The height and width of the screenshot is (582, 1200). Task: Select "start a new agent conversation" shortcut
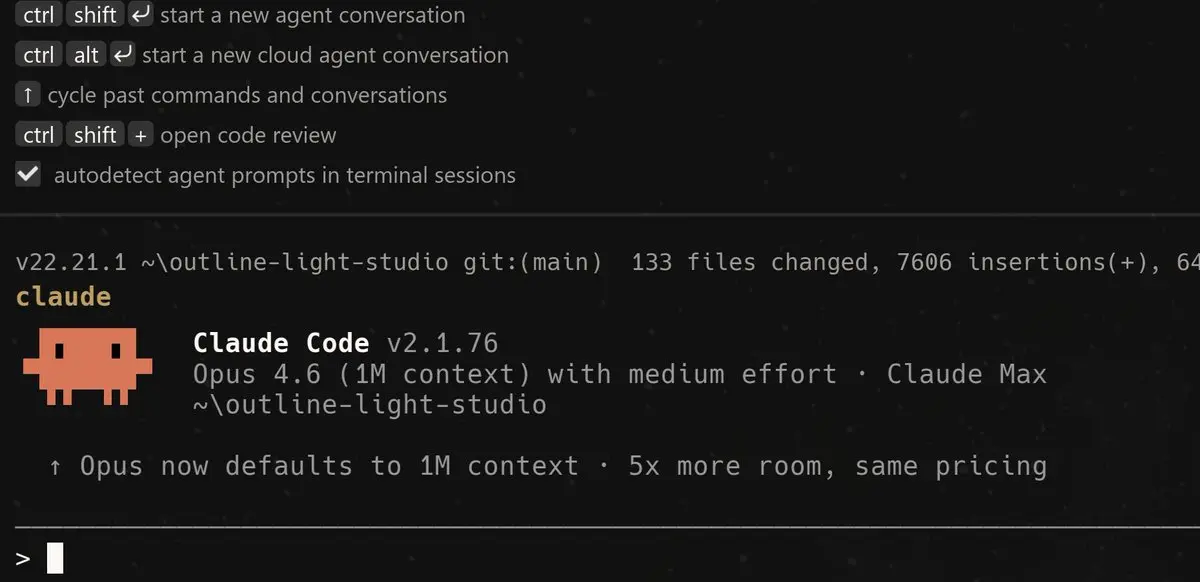click(312, 15)
